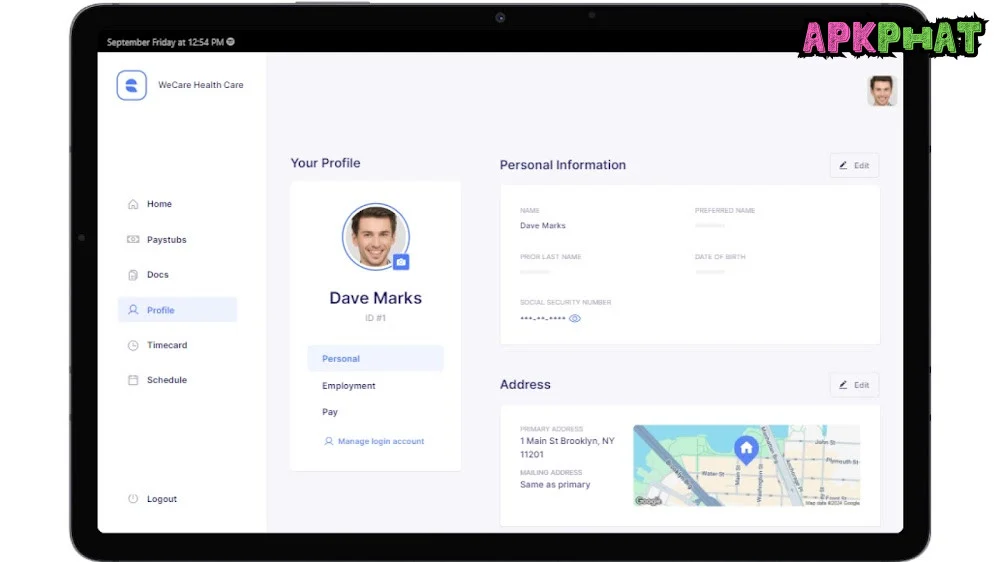Edit the Personal Information section
This screenshot has width=1000, height=562.
[x=854, y=165]
